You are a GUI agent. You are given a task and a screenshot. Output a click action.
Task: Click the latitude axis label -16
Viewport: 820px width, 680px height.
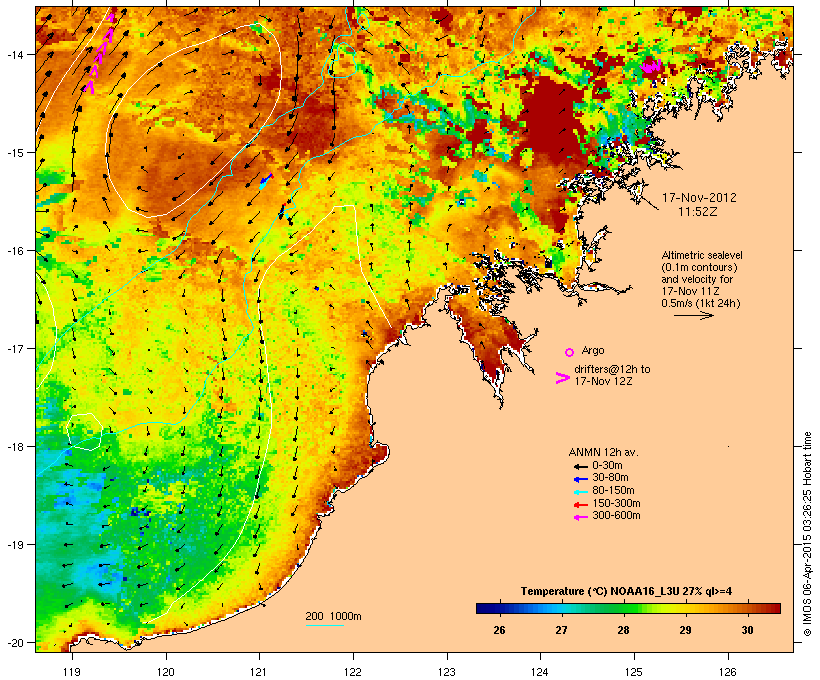(14, 251)
